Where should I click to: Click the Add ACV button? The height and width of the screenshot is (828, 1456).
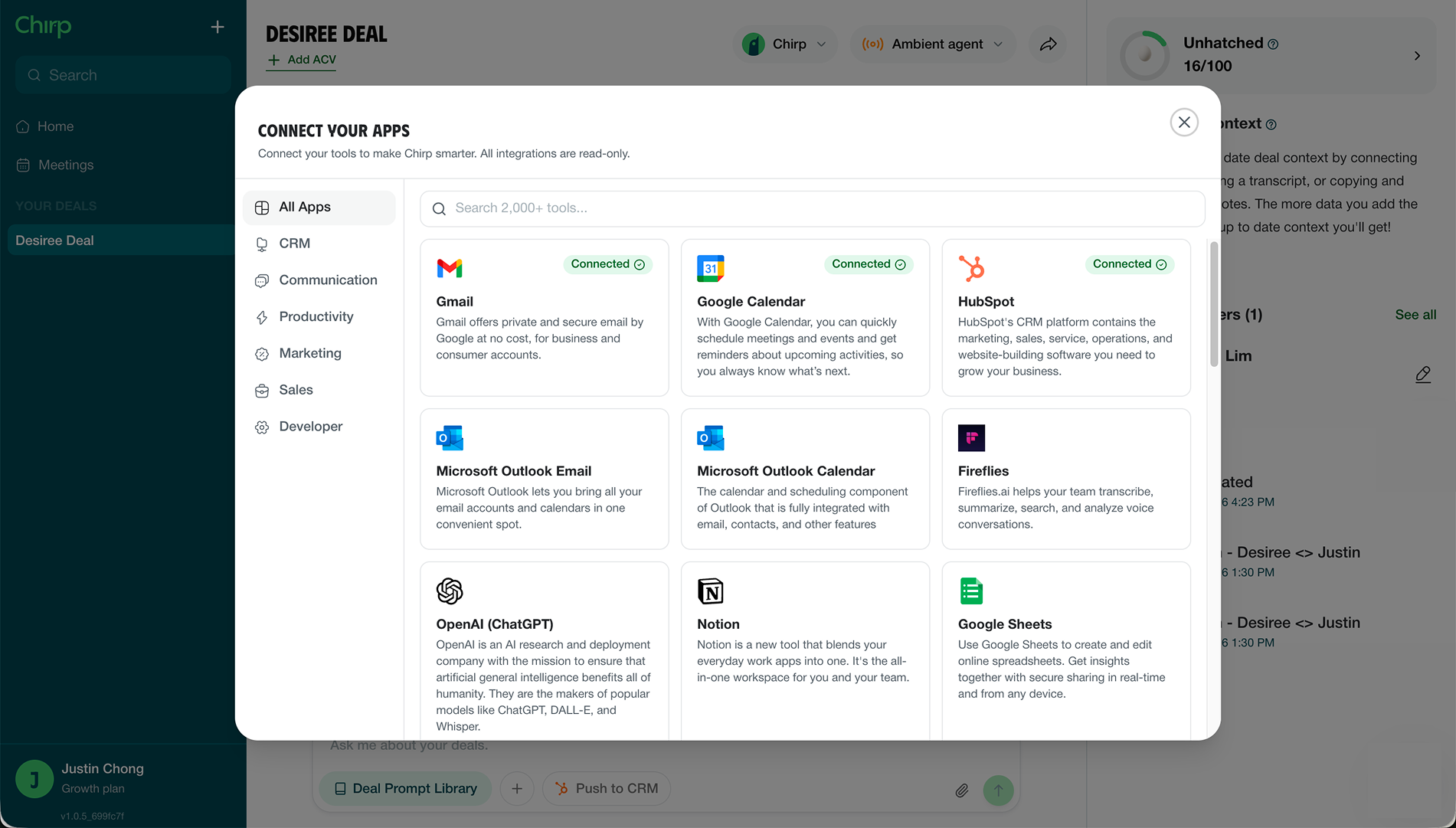click(300, 59)
